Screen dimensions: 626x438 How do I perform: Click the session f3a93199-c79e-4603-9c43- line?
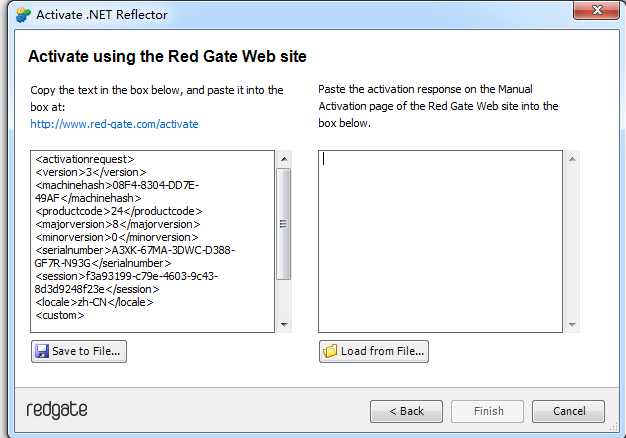[x=127, y=276]
